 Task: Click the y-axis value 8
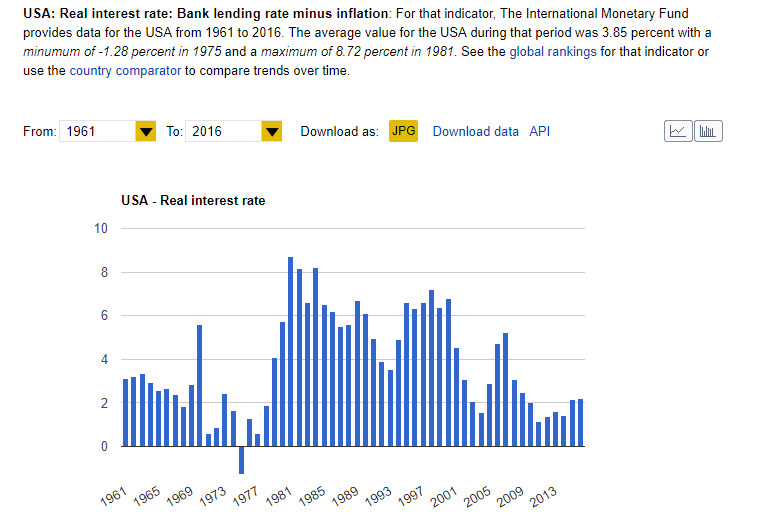click(104, 272)
